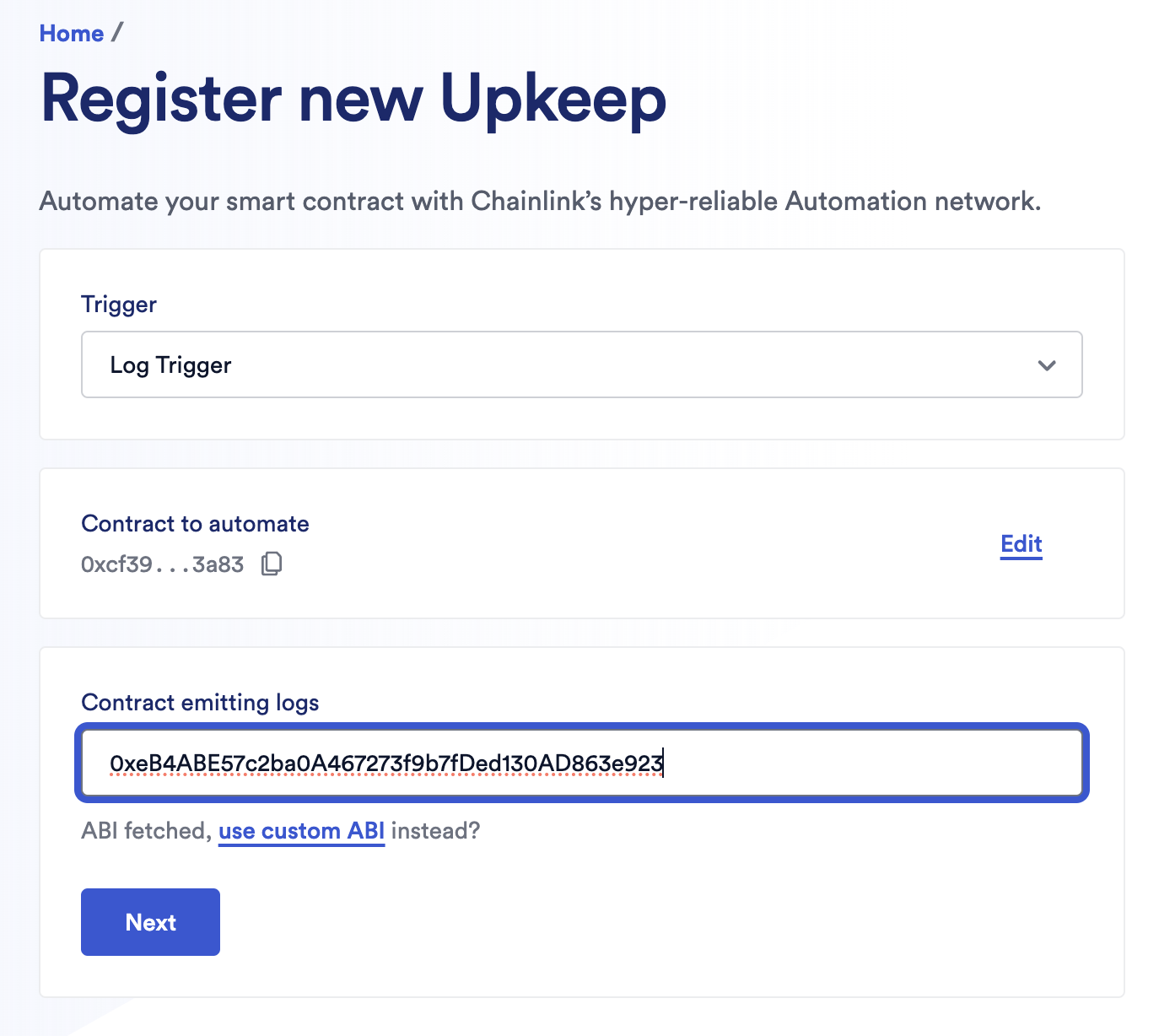1159x1036 pixels.
Task: Click the truncated address 0xcf39...3a83
Action: click(x=162, y=564)
